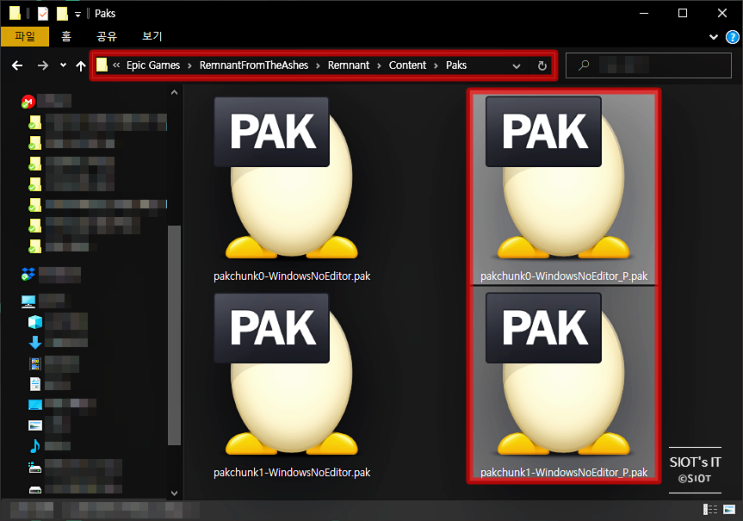Click Content in the address path

408,65
